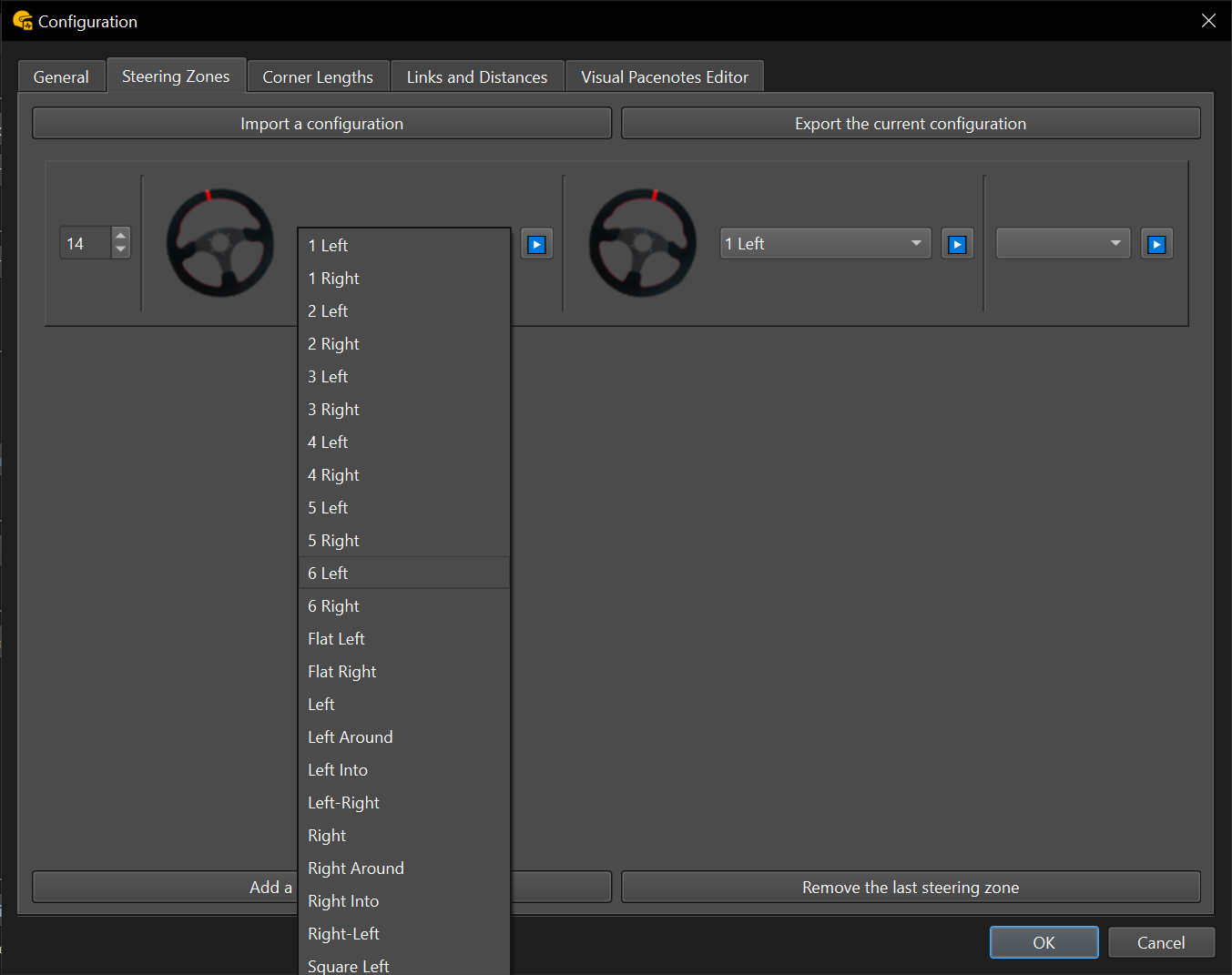Click the play button beside the open dropdown list

536,244
